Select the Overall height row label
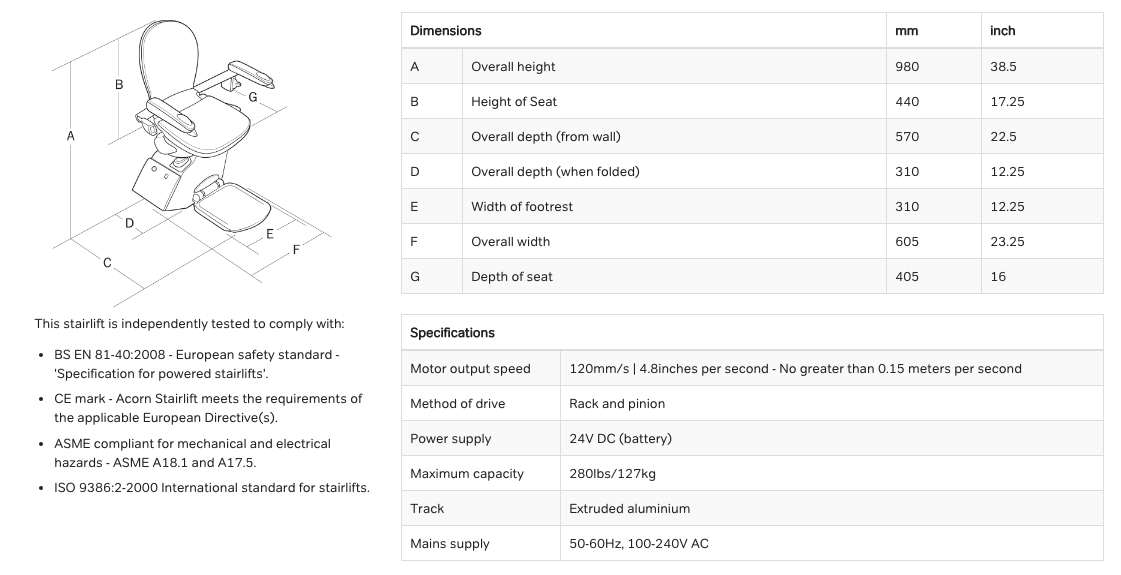The width and height of the screenshot is (1121, 575). [x=513, y=67]
